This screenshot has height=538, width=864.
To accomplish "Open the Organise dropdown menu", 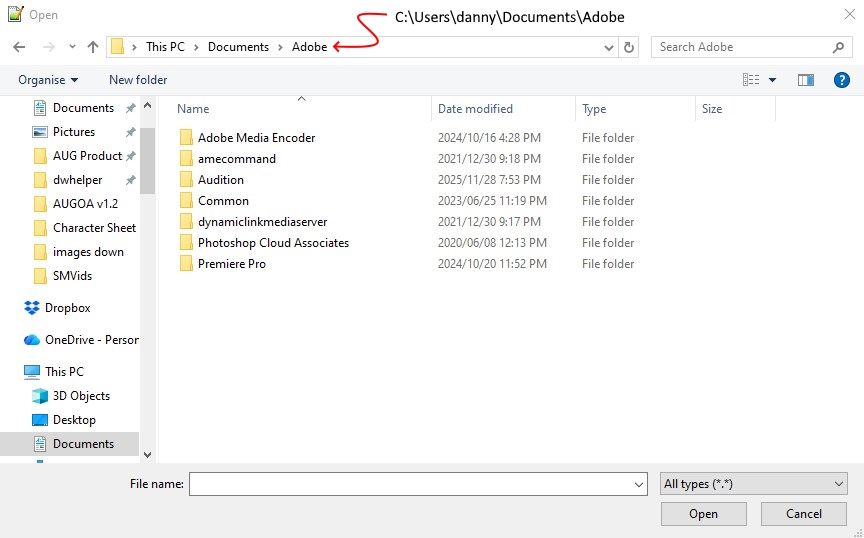I will [48, 80].
